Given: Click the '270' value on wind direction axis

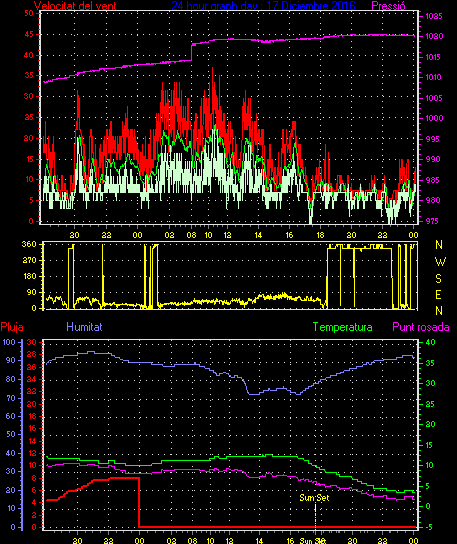Looking at the screenshot, I should pos(29,260).
